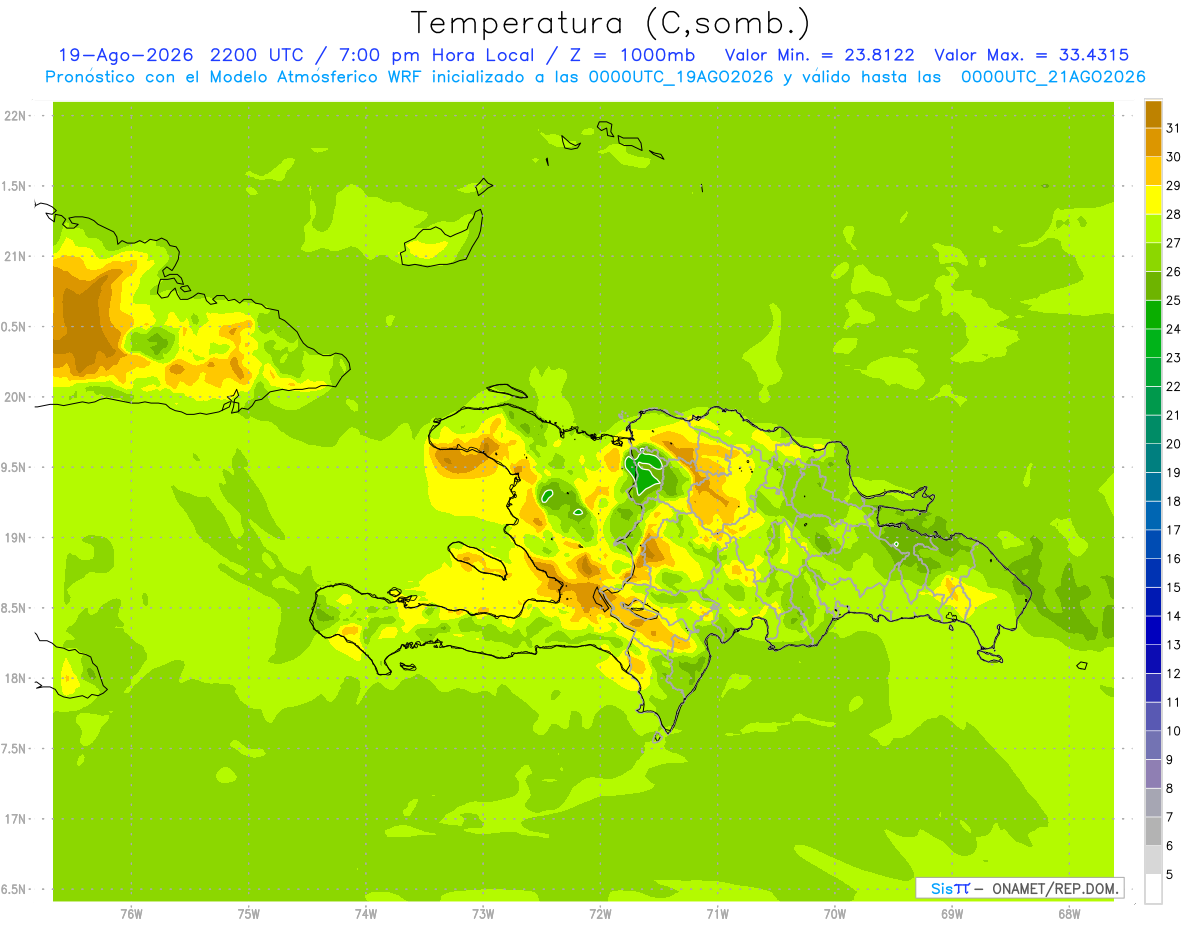Select the yellow swatch between 28 and 29
This screenshot has height=927, width=1200.
[x=1153, y=200]
